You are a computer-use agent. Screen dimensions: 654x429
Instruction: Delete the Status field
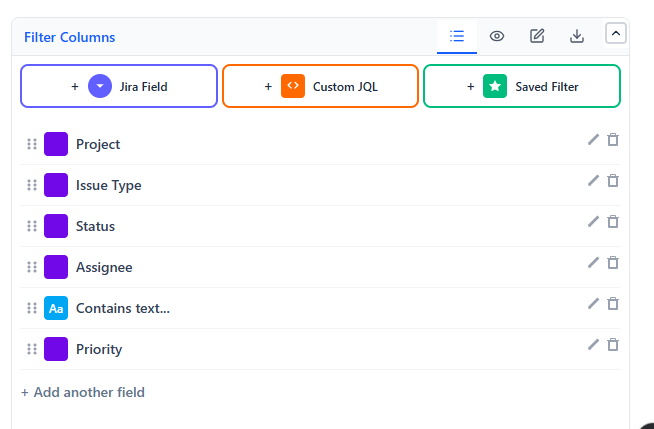(x=613, y=221)
